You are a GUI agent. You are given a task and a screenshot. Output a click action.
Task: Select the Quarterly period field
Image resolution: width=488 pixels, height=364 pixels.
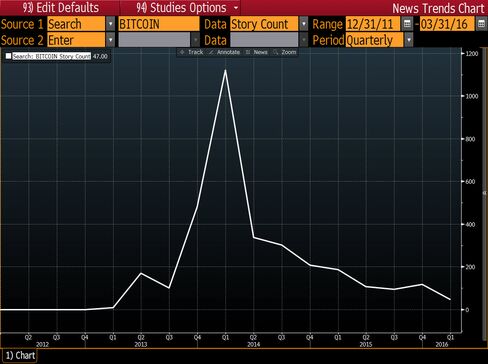[374, 40]
